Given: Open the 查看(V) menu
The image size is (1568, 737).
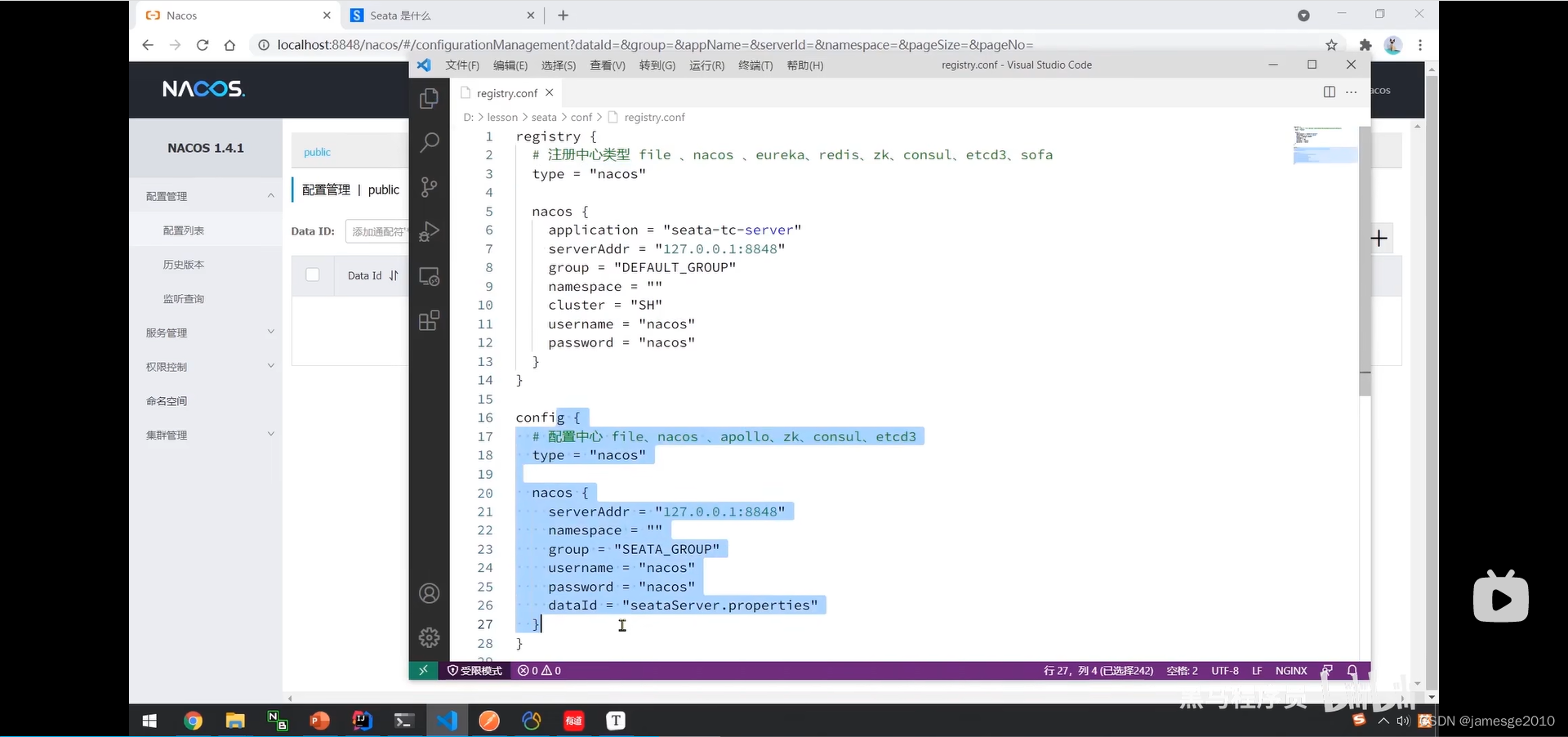Looking at the screenshot, I should point(608,65).
